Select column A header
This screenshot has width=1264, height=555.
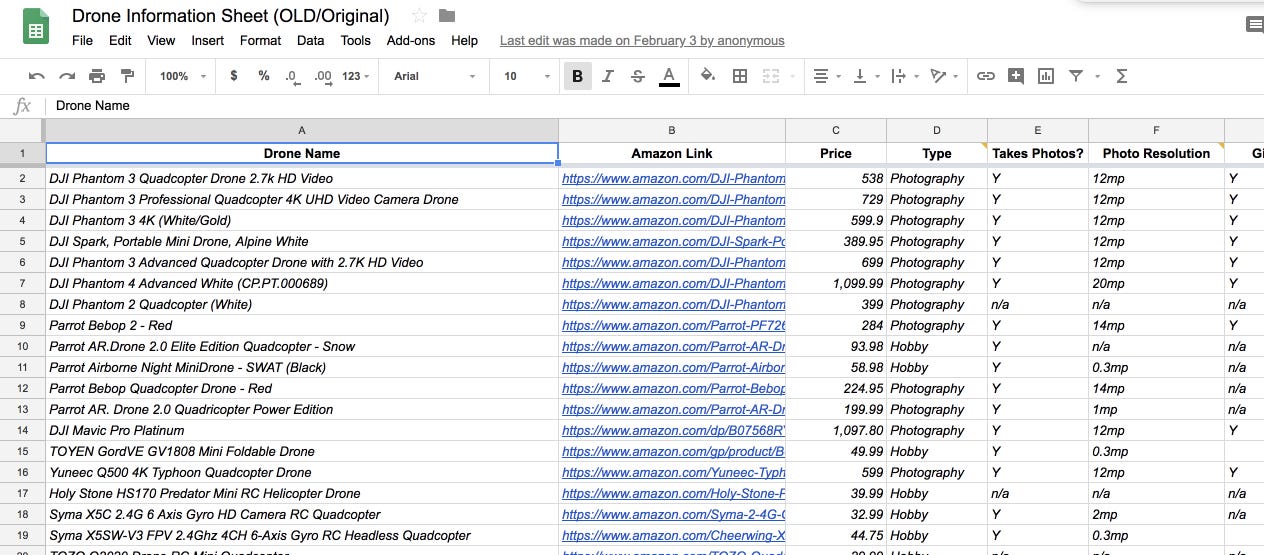pos(302,130)
